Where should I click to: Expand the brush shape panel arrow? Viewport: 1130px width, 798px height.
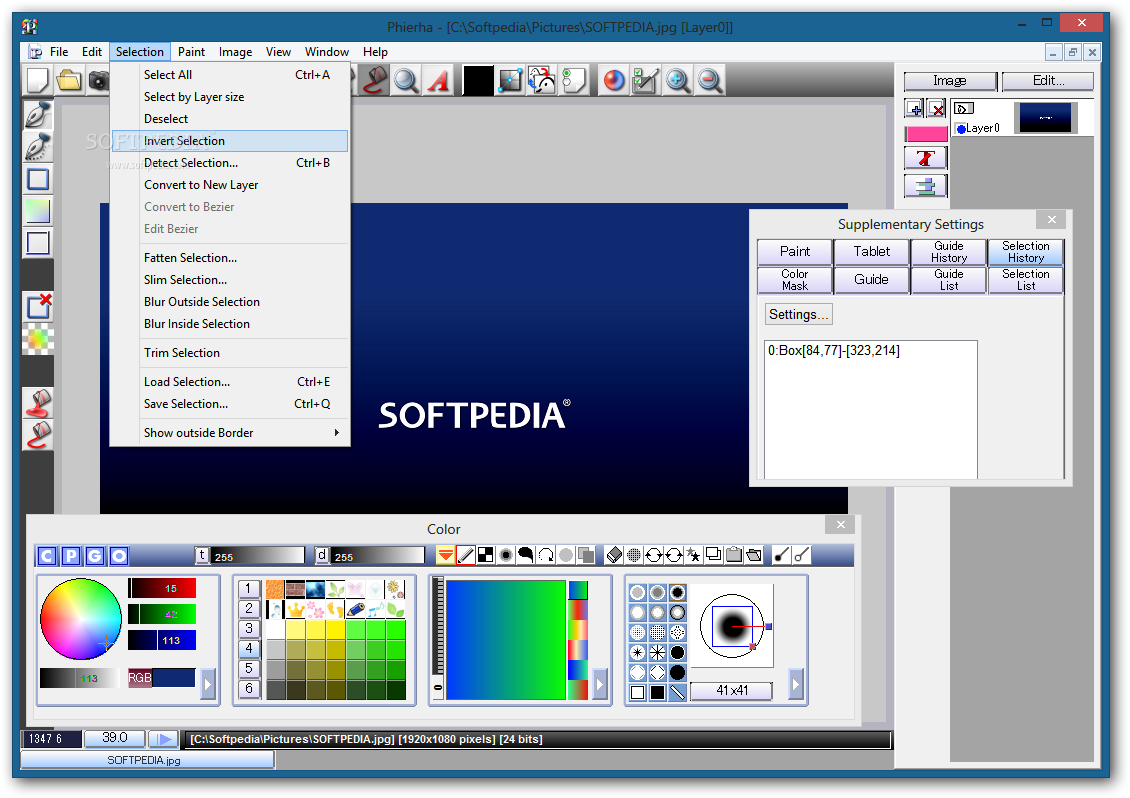click(x=796, y=684)
